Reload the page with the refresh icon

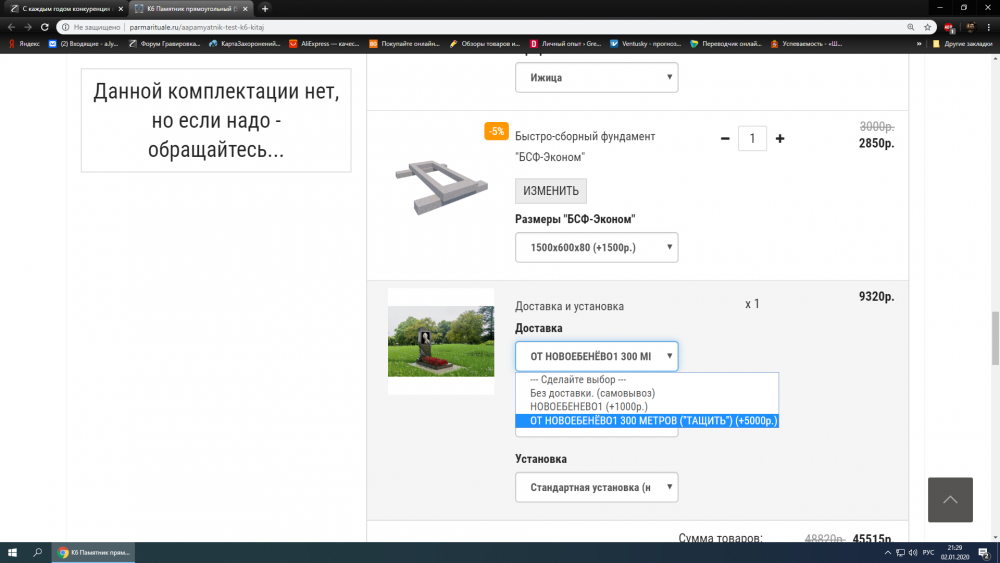pos(45,27)
